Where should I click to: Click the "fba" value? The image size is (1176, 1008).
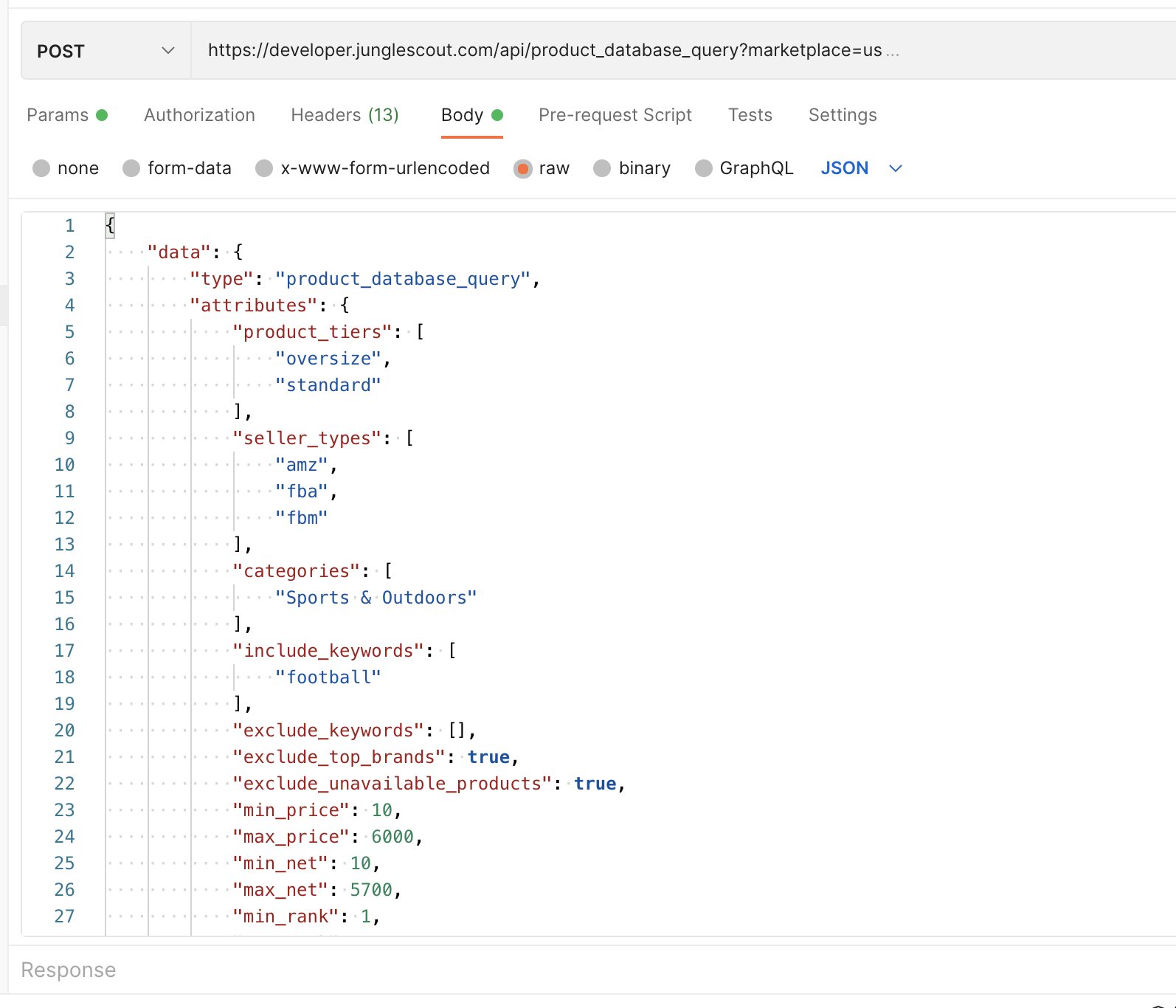(x=302, y=491)
